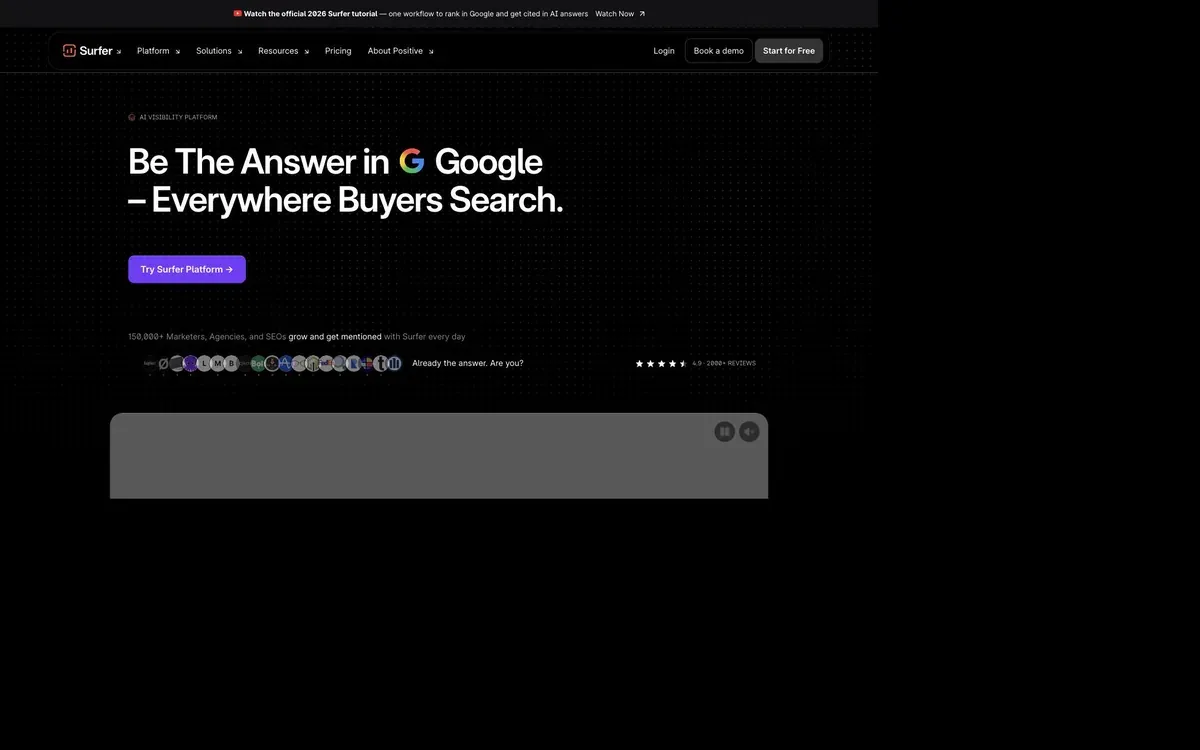1200x750 pixels.
Task: Click the 'Watch the official 2026 Surfer tutorial' text
Action: coord(311,14)
